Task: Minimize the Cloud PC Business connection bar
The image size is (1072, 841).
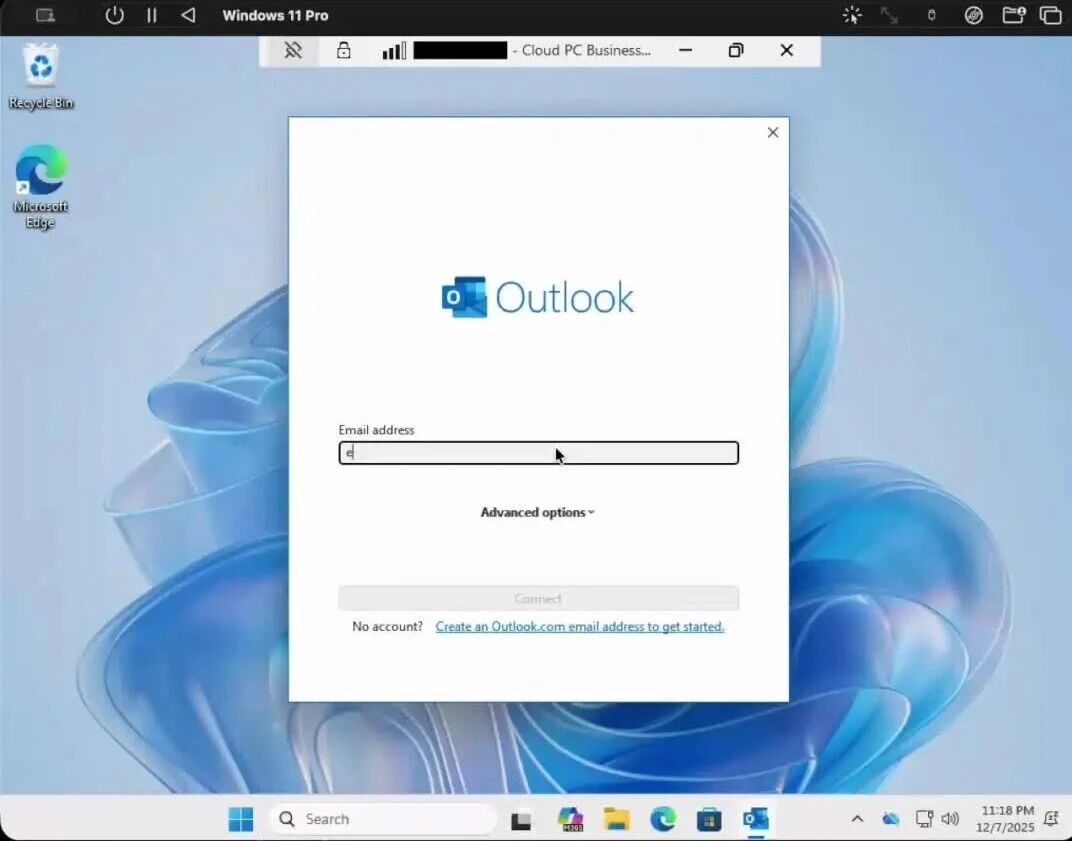Action: pos(685,50)
